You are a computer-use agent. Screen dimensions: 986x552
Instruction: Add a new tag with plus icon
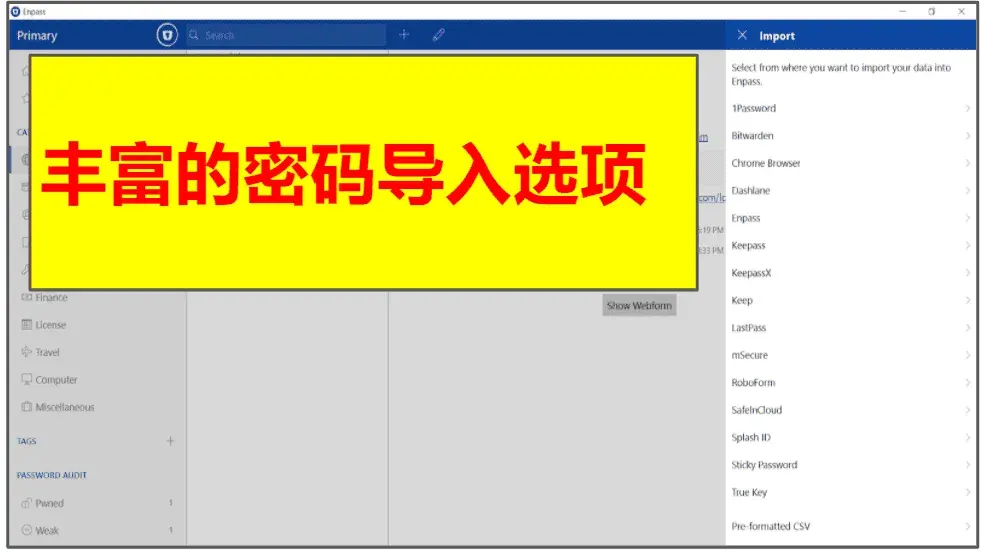pyautogui.click(x=170, y=441)
